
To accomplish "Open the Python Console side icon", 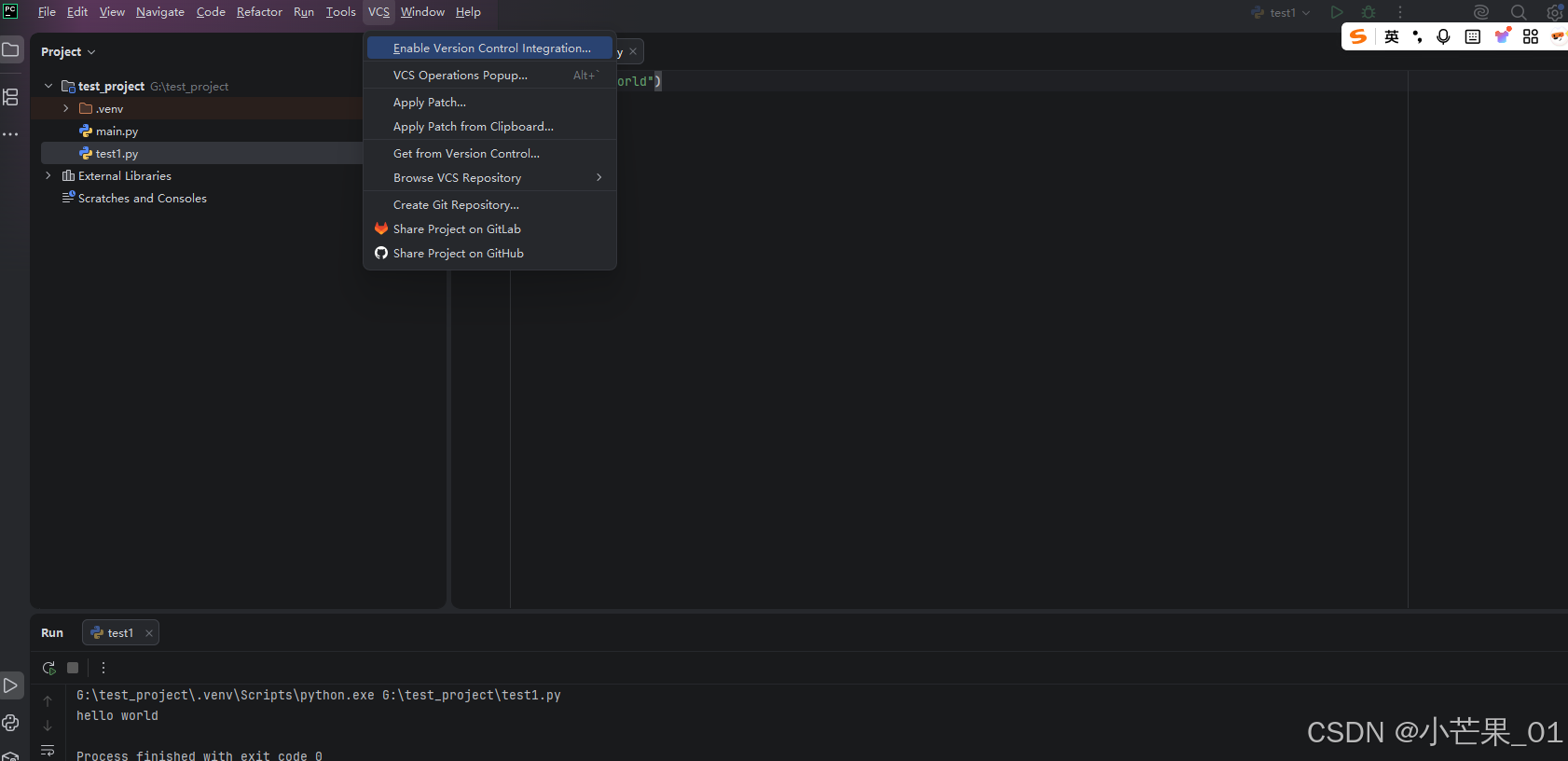I will (11, 723).
